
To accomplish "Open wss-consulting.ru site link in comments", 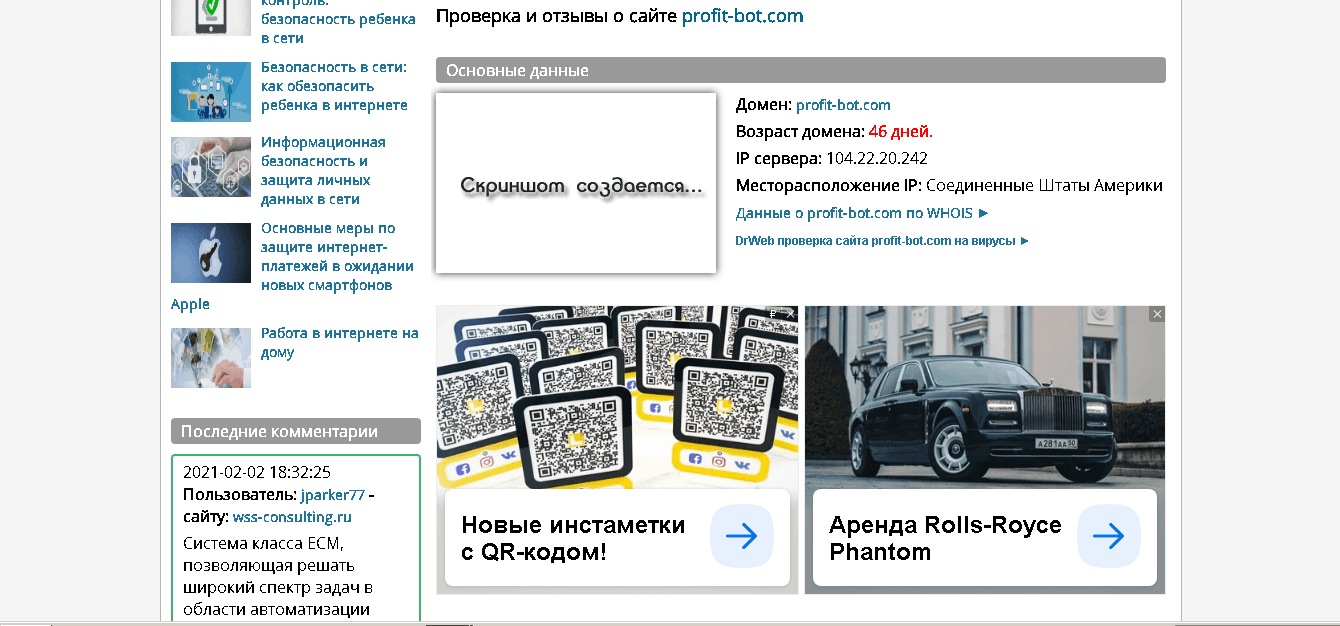I will coord(292,517).
